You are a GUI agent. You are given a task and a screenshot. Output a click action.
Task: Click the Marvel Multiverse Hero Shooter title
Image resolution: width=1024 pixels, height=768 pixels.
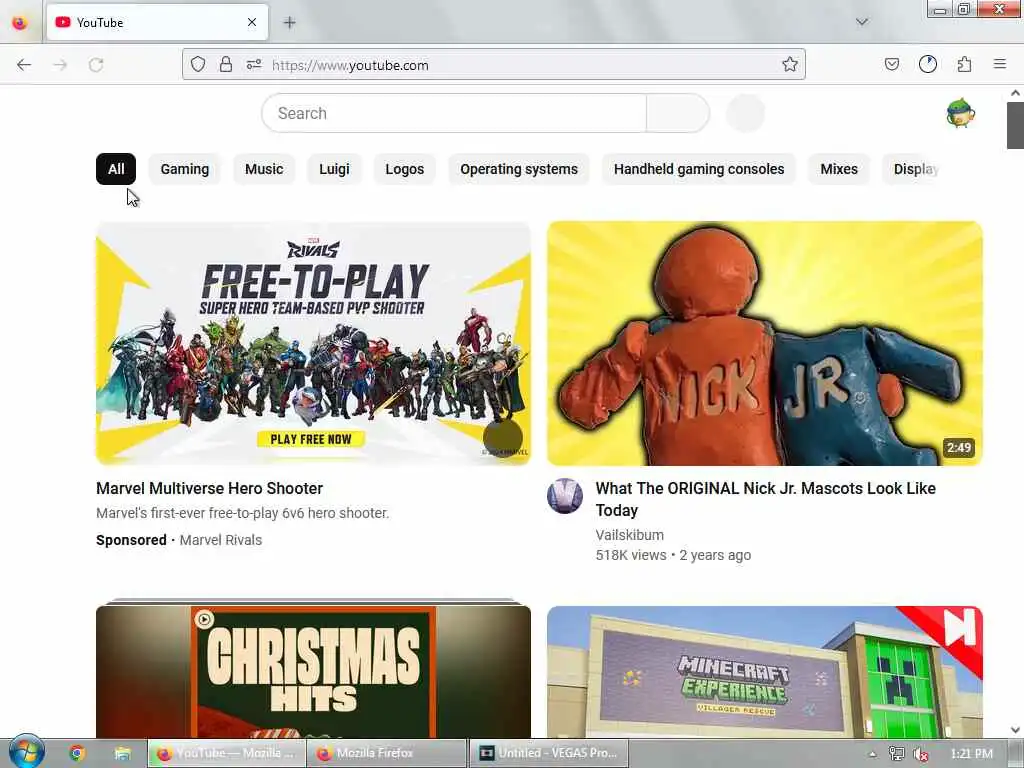(210, 488)
